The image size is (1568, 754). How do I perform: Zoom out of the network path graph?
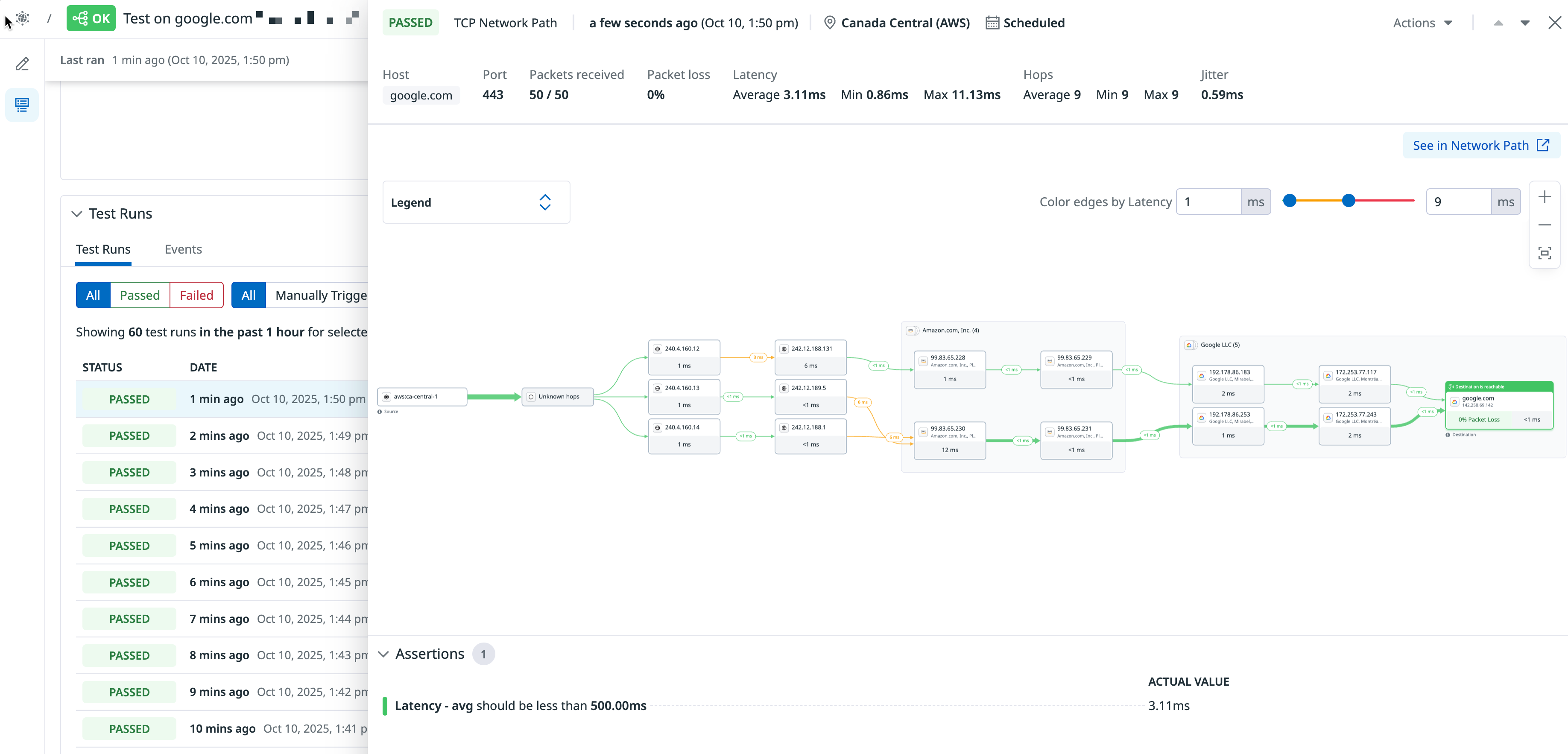tap(1544, 225)
